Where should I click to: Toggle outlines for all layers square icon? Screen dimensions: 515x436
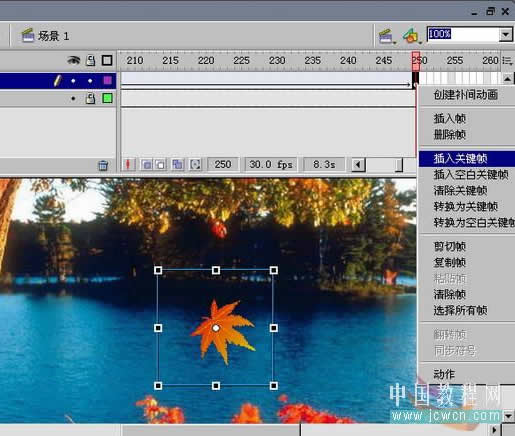coord(107,60)
